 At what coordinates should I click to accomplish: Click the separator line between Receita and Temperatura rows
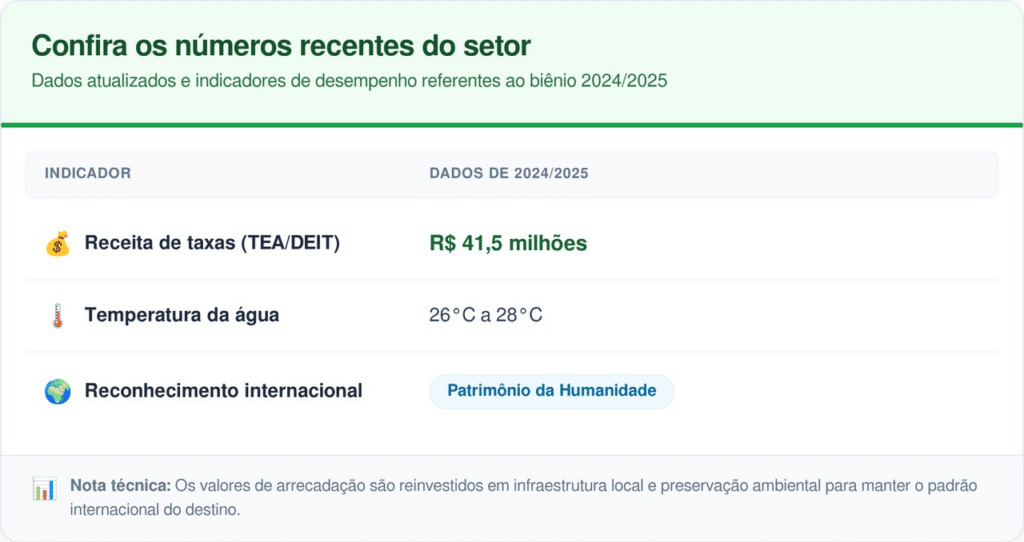(x=512, y=280)
